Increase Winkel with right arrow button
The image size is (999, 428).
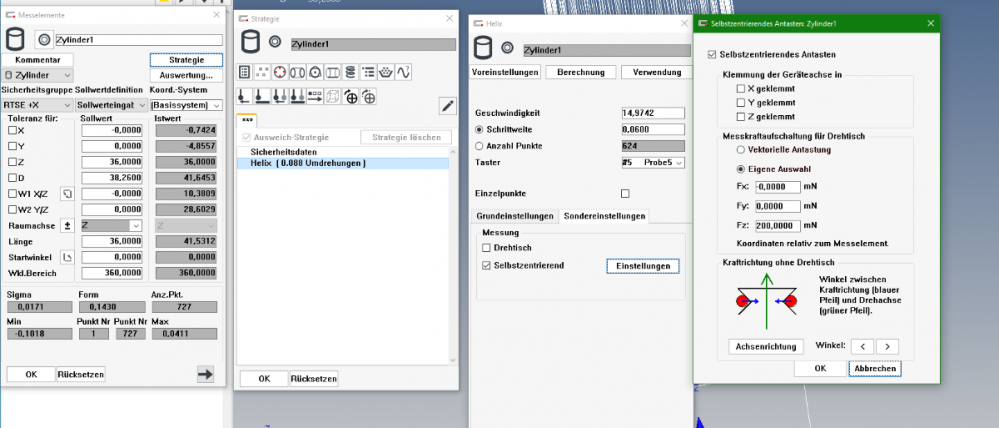tap(887, 346)
